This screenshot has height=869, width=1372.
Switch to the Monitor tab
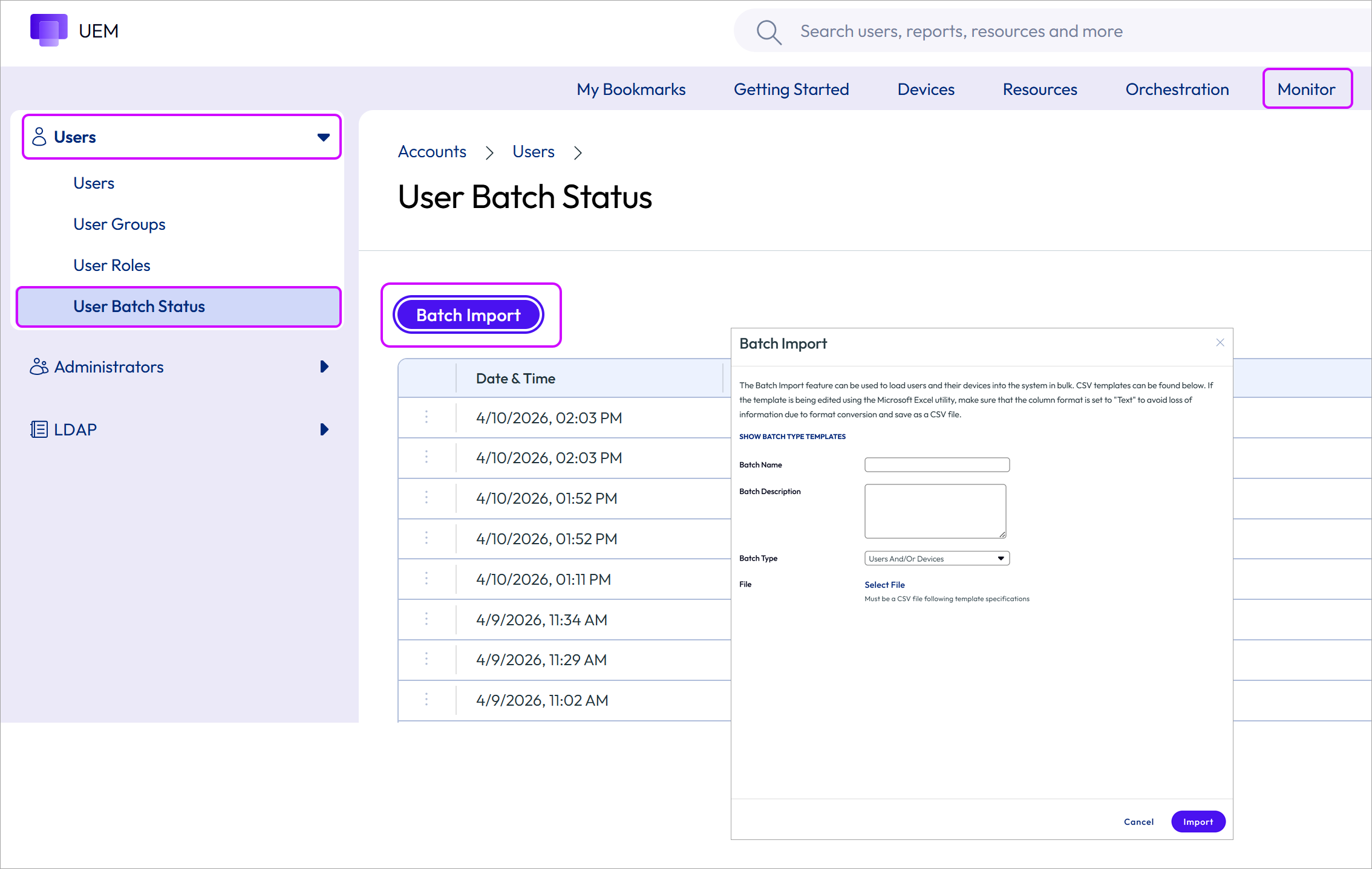click(x=1307, y=90)
